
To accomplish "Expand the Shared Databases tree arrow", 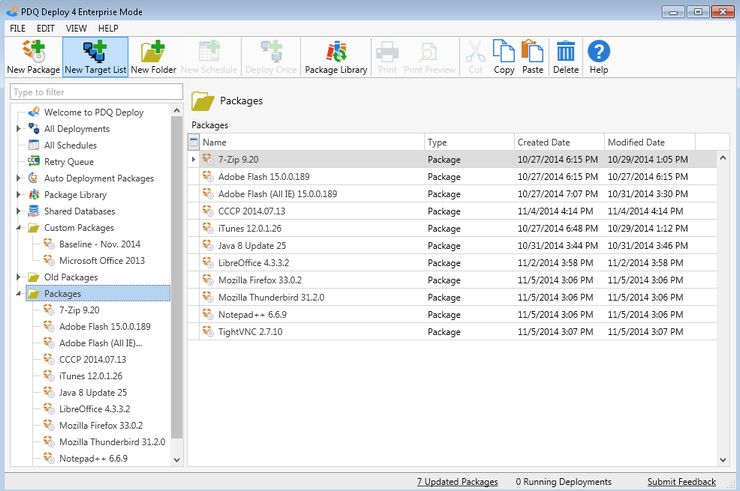I will pos(18,211).
